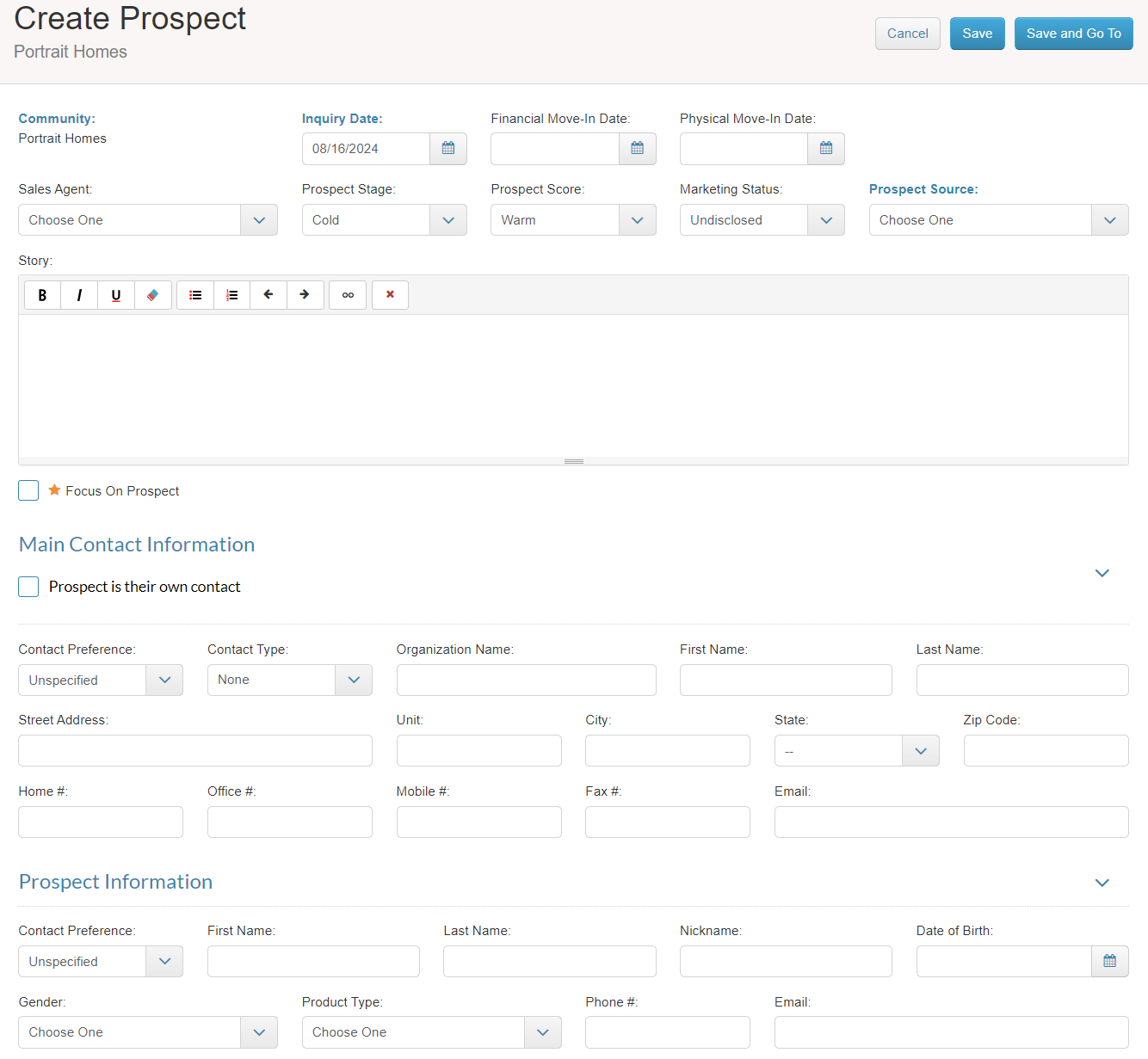This screenshot has width=1148, height=1059.
Task: Open the Gender dropdown
Action: click(148, 1032)
